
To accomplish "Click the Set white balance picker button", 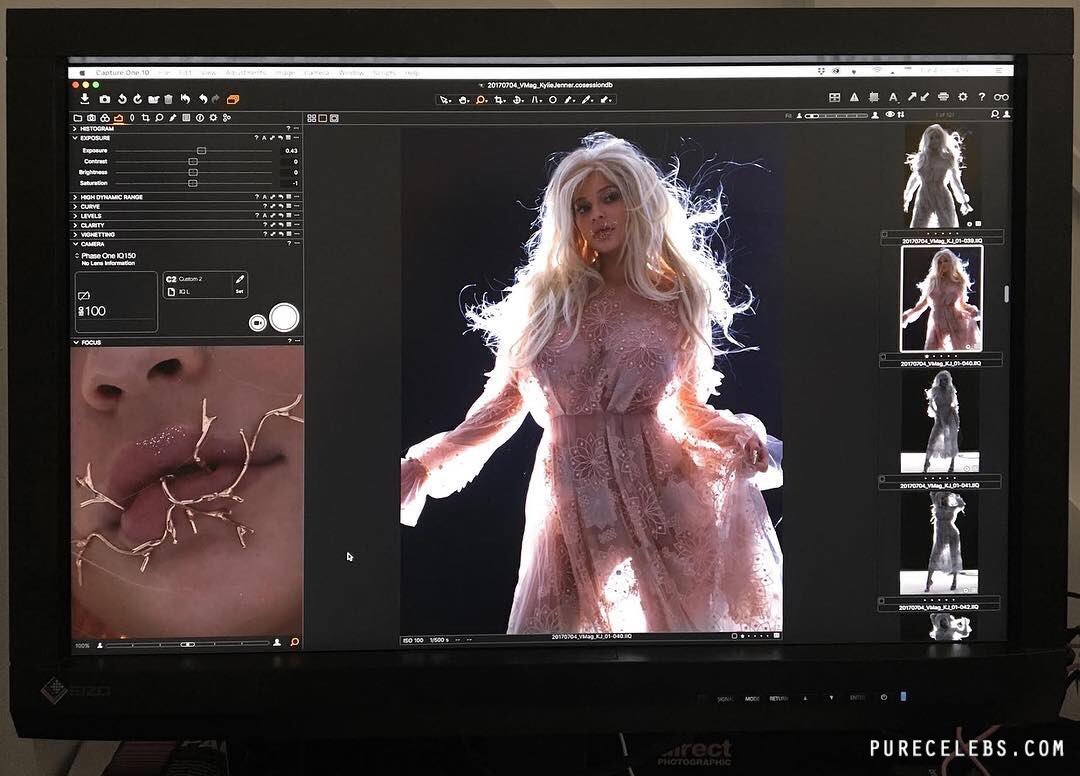I will [239, 279].
